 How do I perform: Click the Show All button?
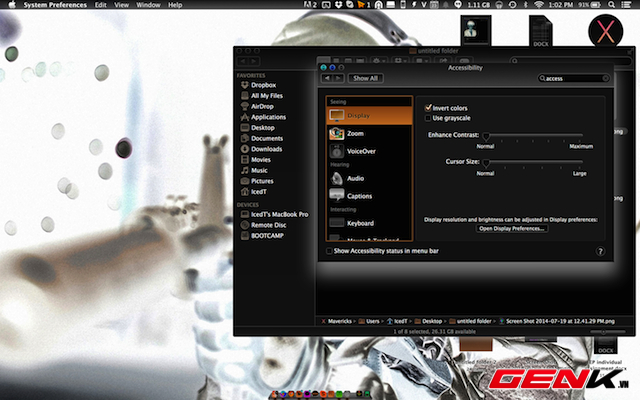[365, 78]
